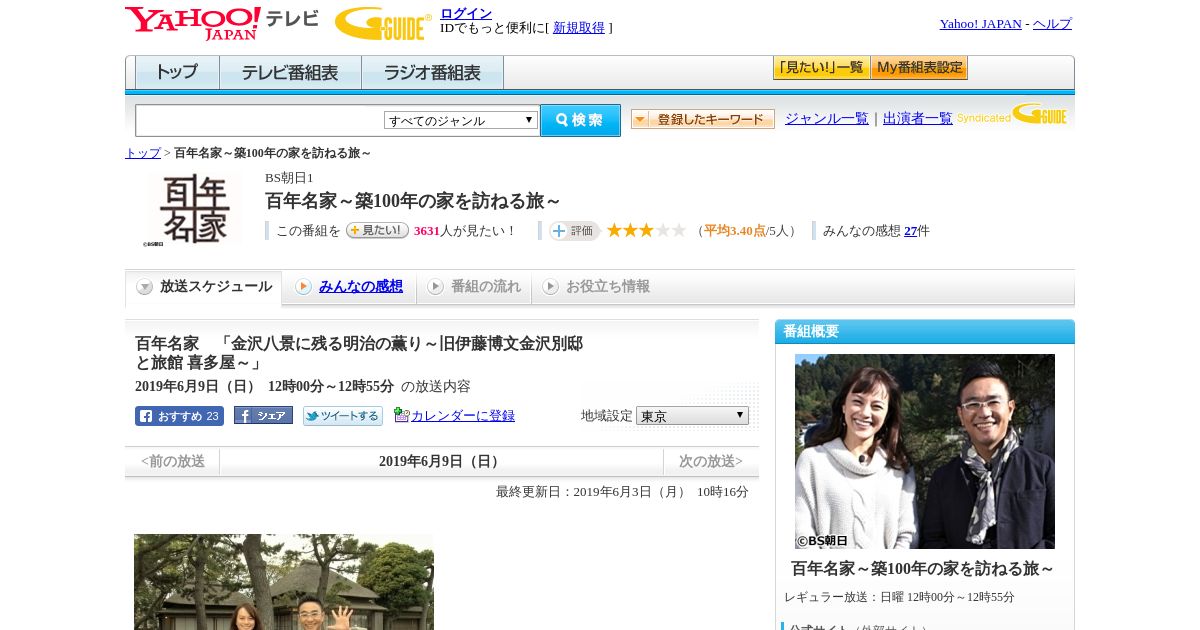
Task: Open the すべてのジャンル genre dropdown
Action: pyautogui.click(x=461, y=120)
